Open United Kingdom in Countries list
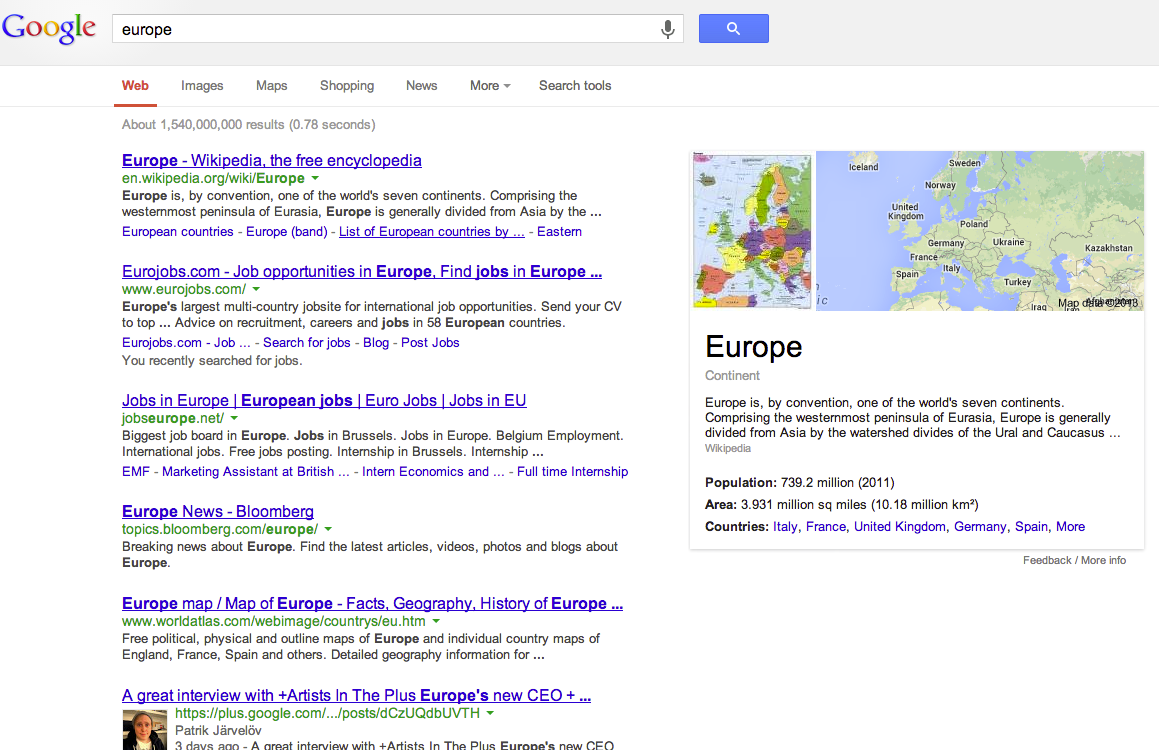This screenshot has width=1159, height=750. [900, 527]
